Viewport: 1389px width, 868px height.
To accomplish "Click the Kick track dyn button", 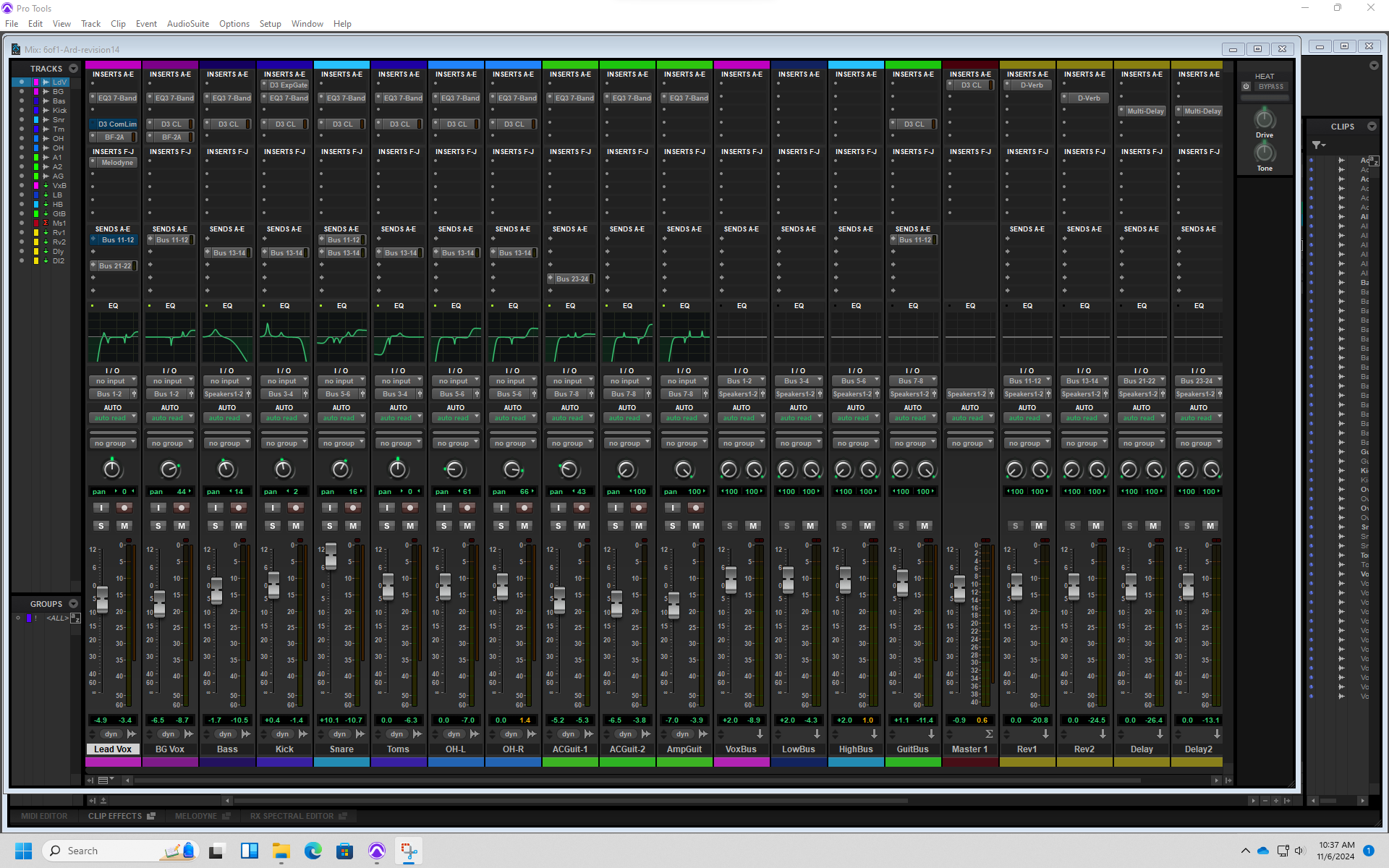I will [282, 734].
